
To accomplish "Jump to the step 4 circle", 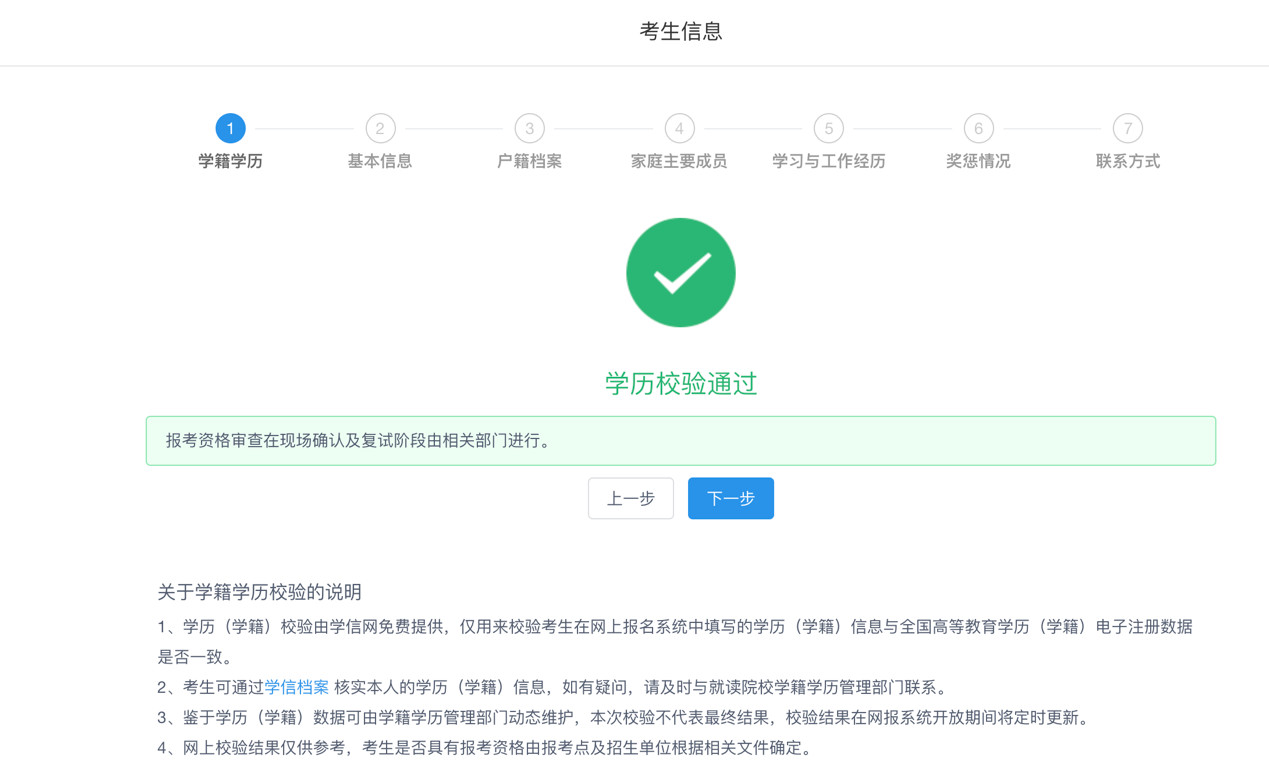I will [x=679, y=128].
